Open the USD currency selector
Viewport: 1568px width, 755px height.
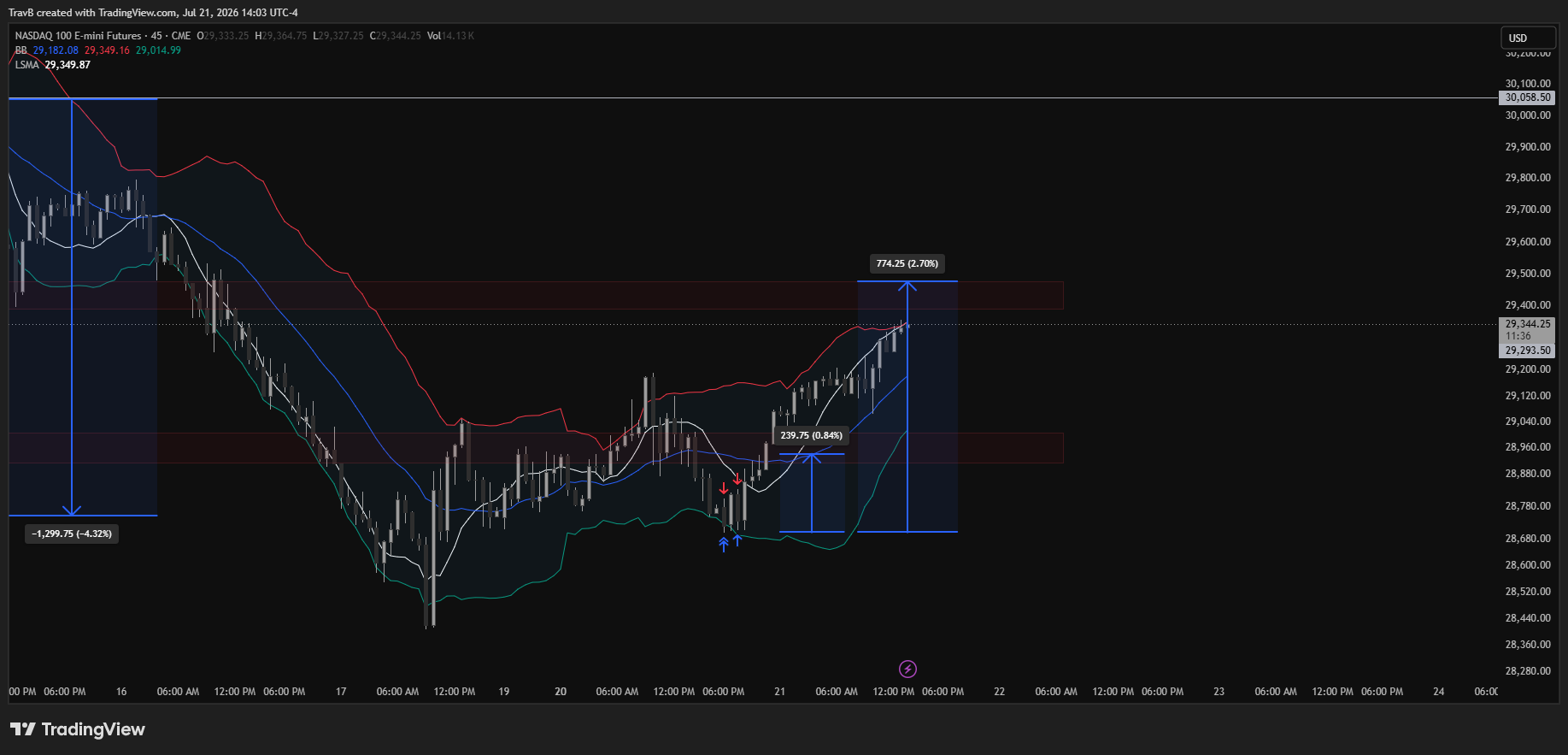[x=1529, y=38]
